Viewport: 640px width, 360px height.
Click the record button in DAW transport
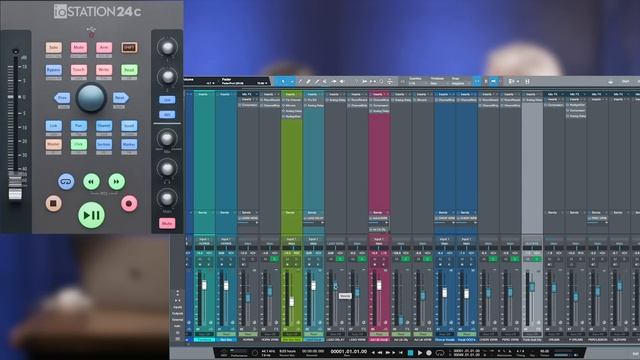point(429,352)
